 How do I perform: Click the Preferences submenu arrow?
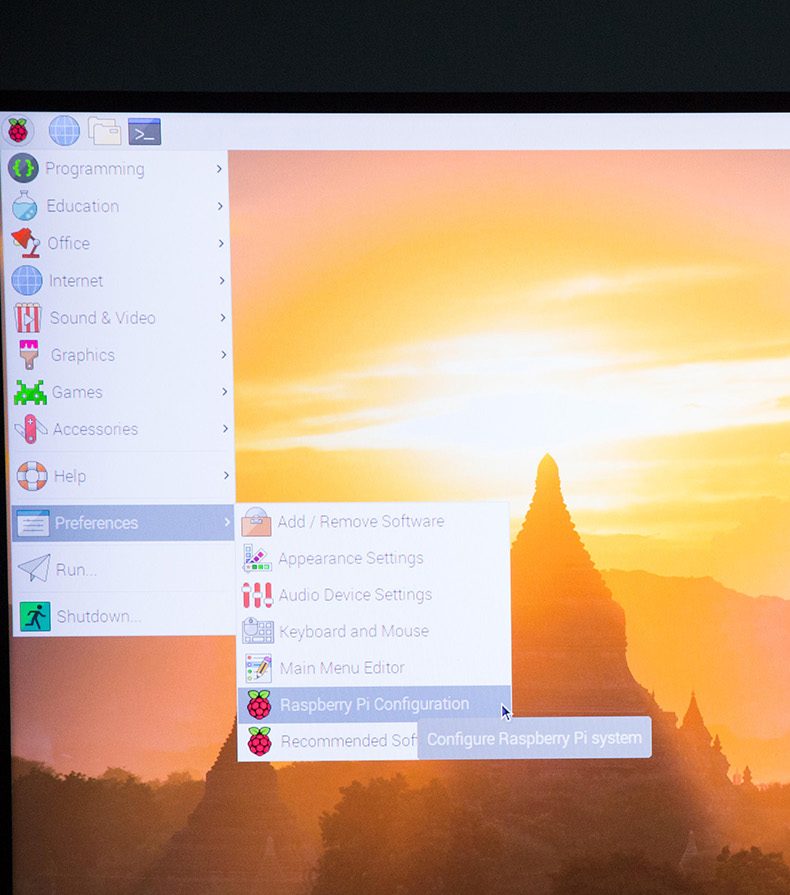click(227, 522)
